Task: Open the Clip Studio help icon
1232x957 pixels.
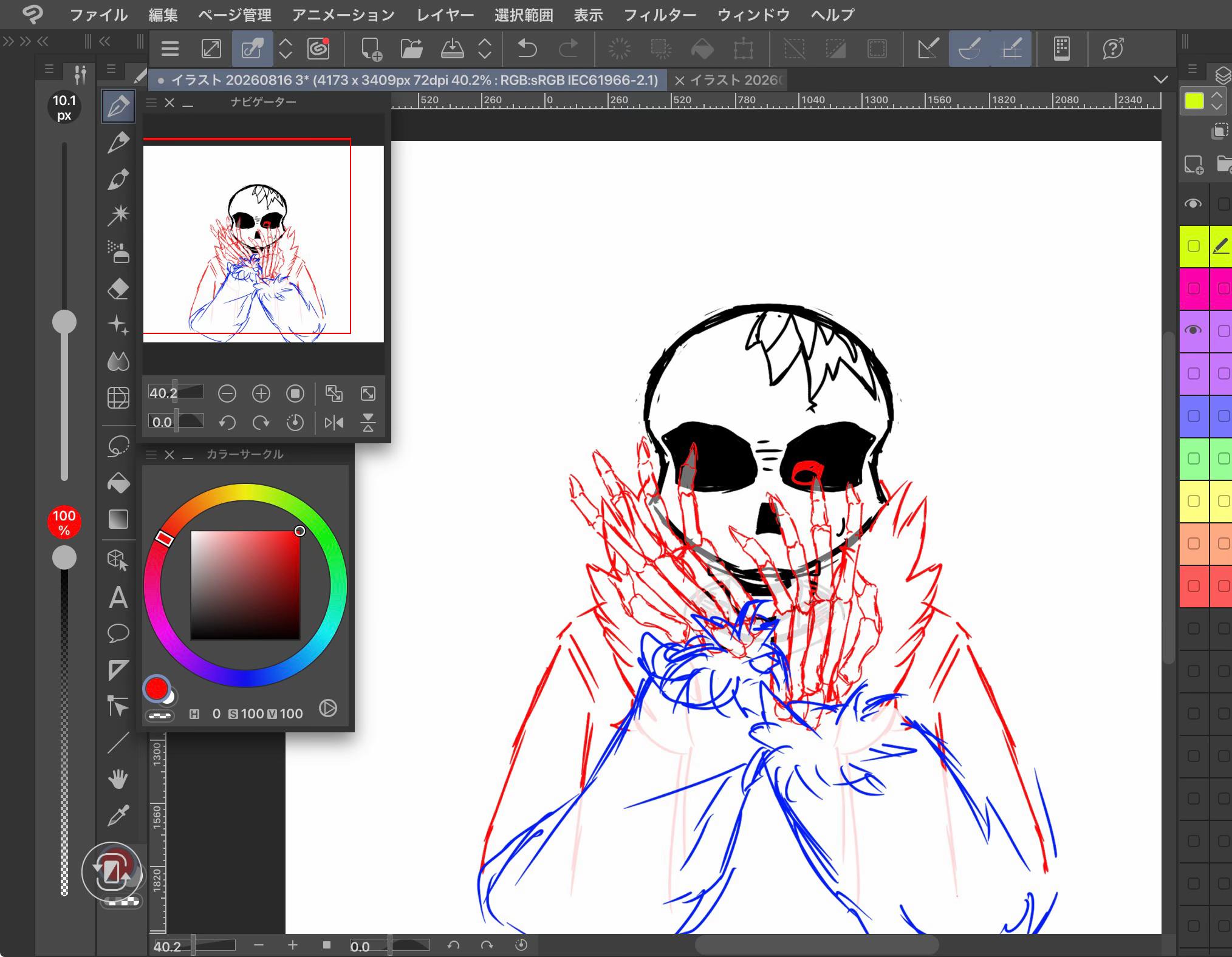Action: (1113, 49)
